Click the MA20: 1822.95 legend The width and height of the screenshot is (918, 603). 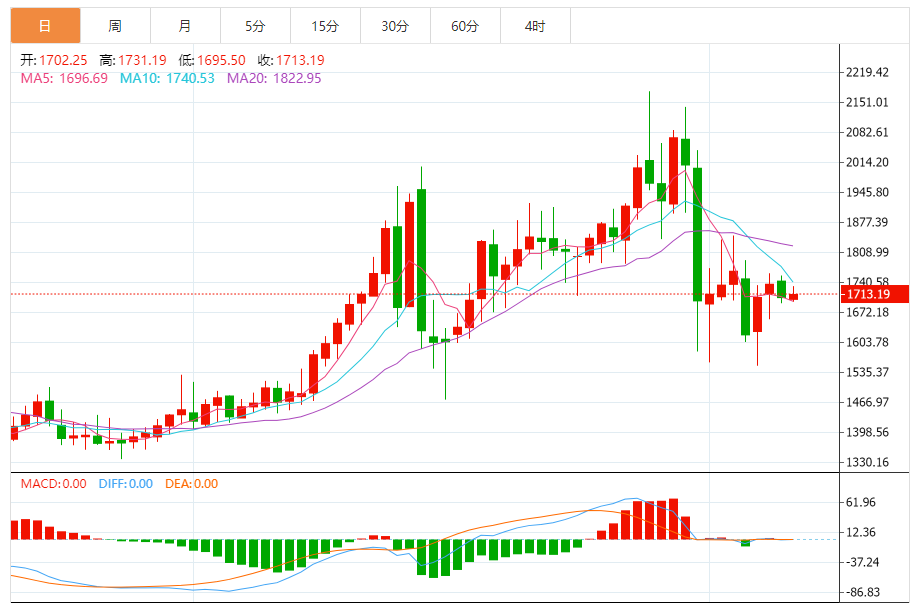pyautogui.click(x=274, y=78)
